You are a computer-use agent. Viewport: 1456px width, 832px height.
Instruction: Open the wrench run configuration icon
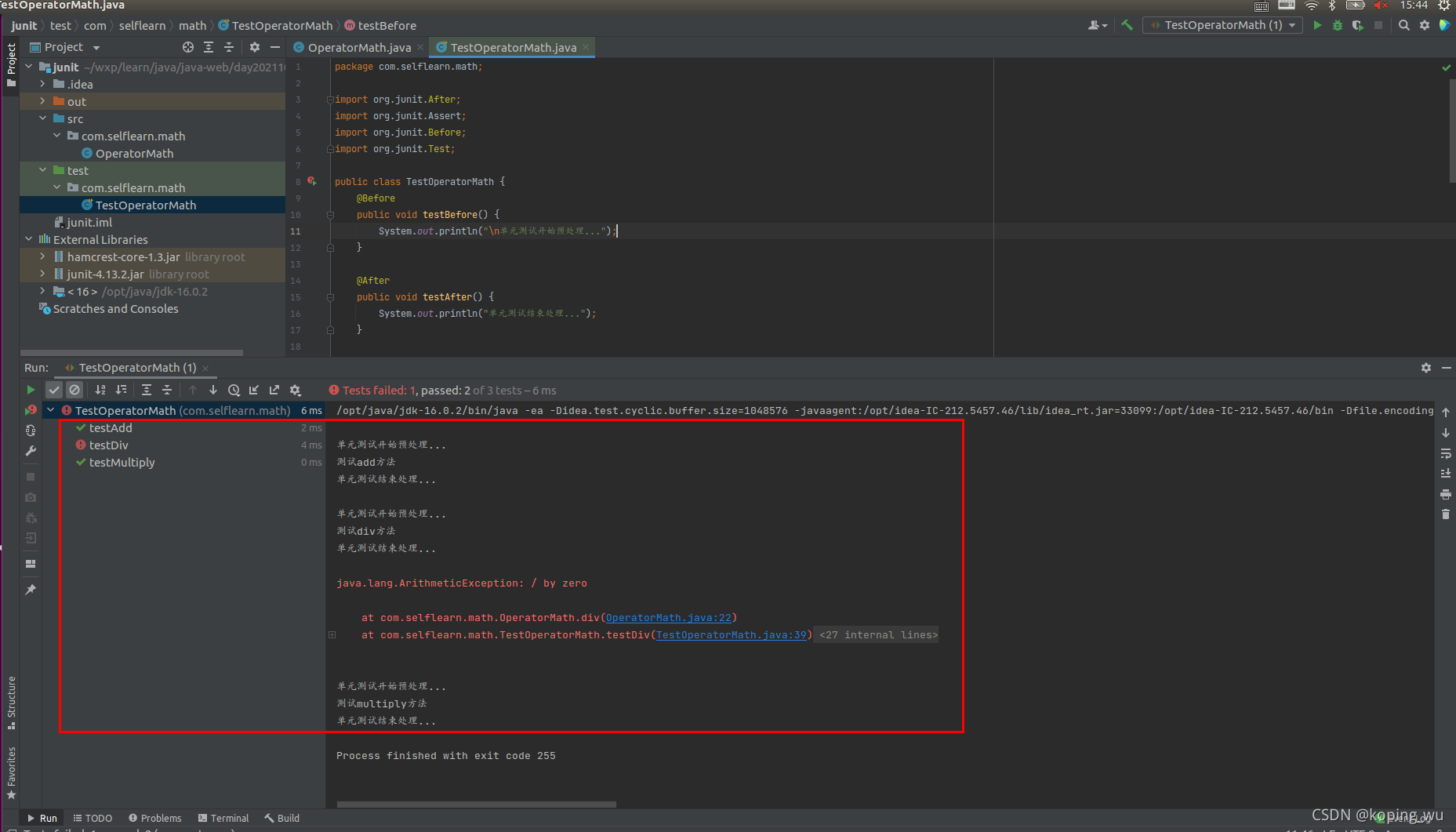coord(31,451)
